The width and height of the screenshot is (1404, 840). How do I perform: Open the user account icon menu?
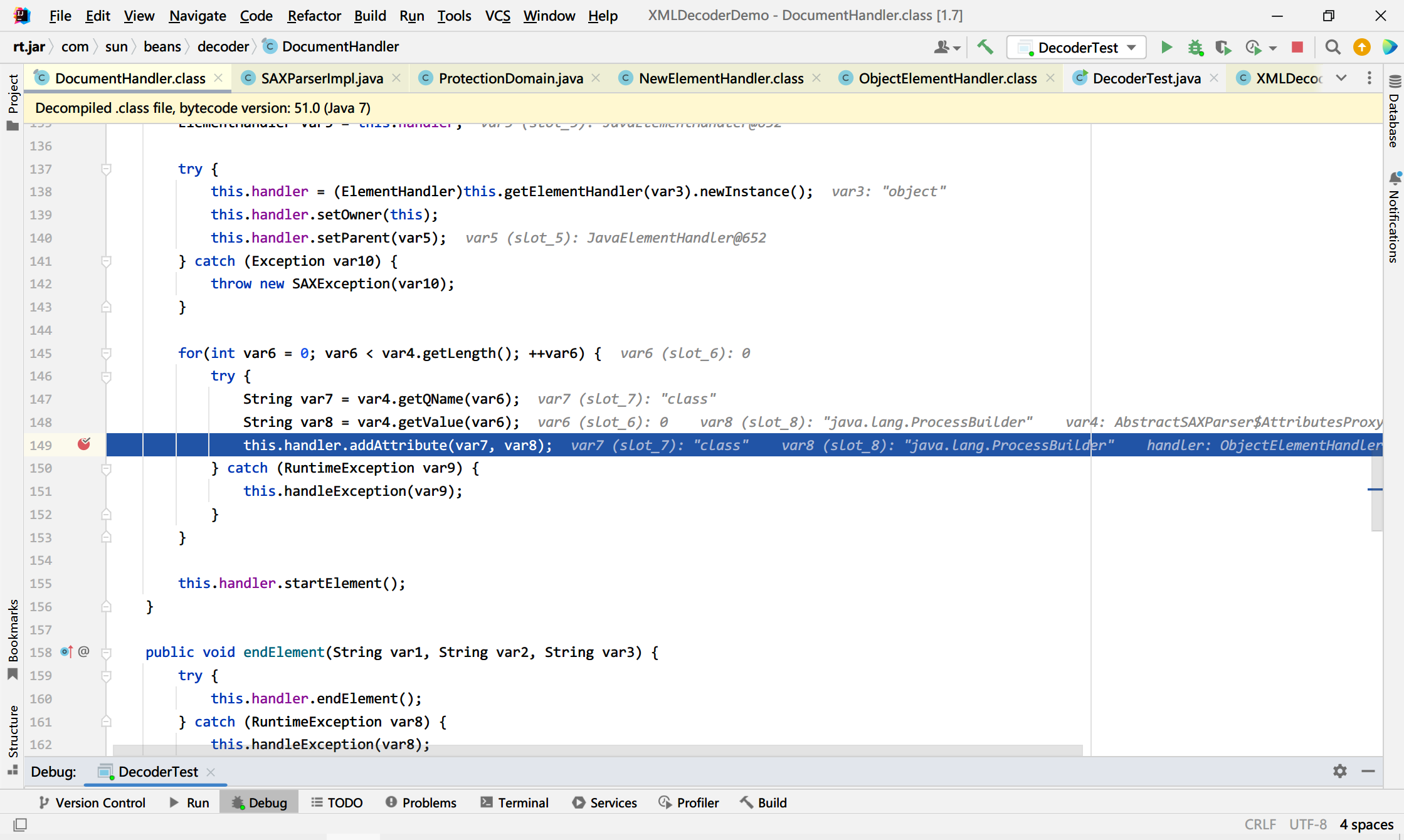[x=946, y=48]
